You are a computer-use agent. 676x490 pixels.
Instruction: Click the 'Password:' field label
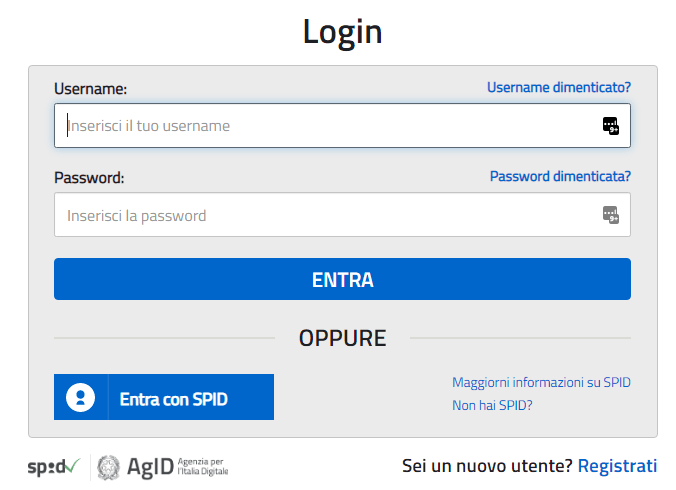tap(89, 178)
